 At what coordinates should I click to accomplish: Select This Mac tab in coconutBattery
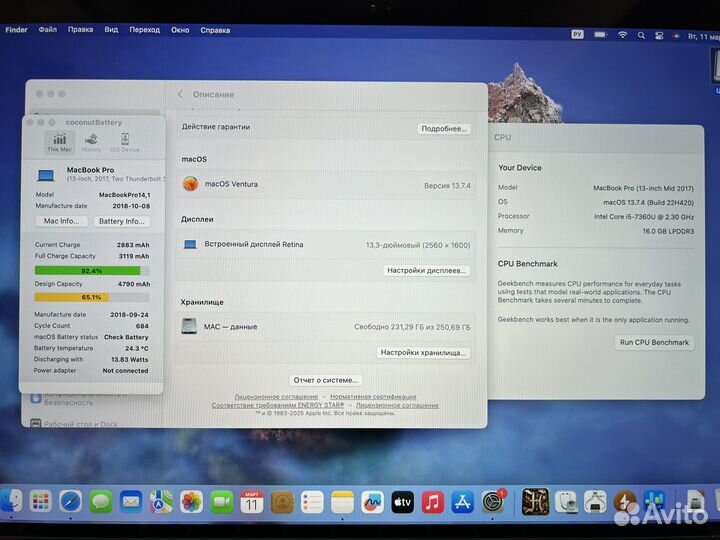point(59,142)
